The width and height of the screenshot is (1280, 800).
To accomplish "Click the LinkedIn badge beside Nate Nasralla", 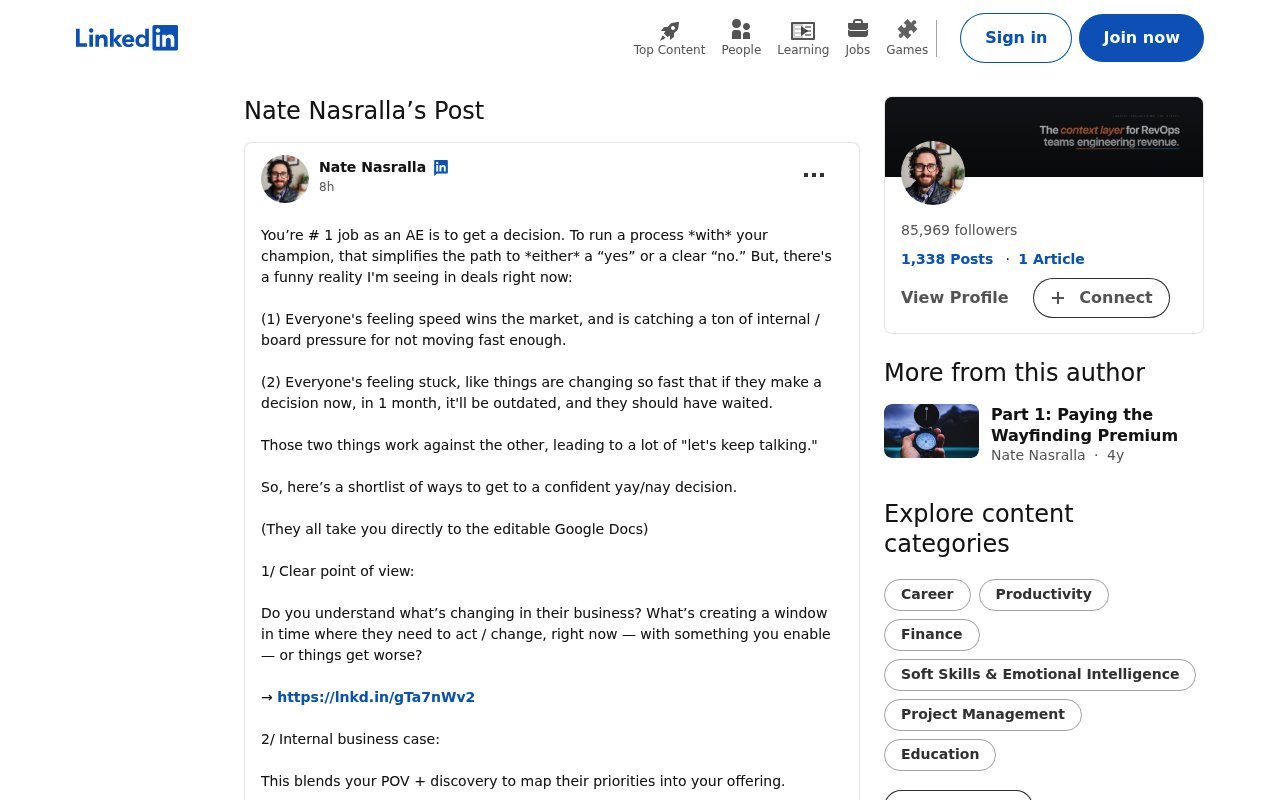I will [441, 167].
